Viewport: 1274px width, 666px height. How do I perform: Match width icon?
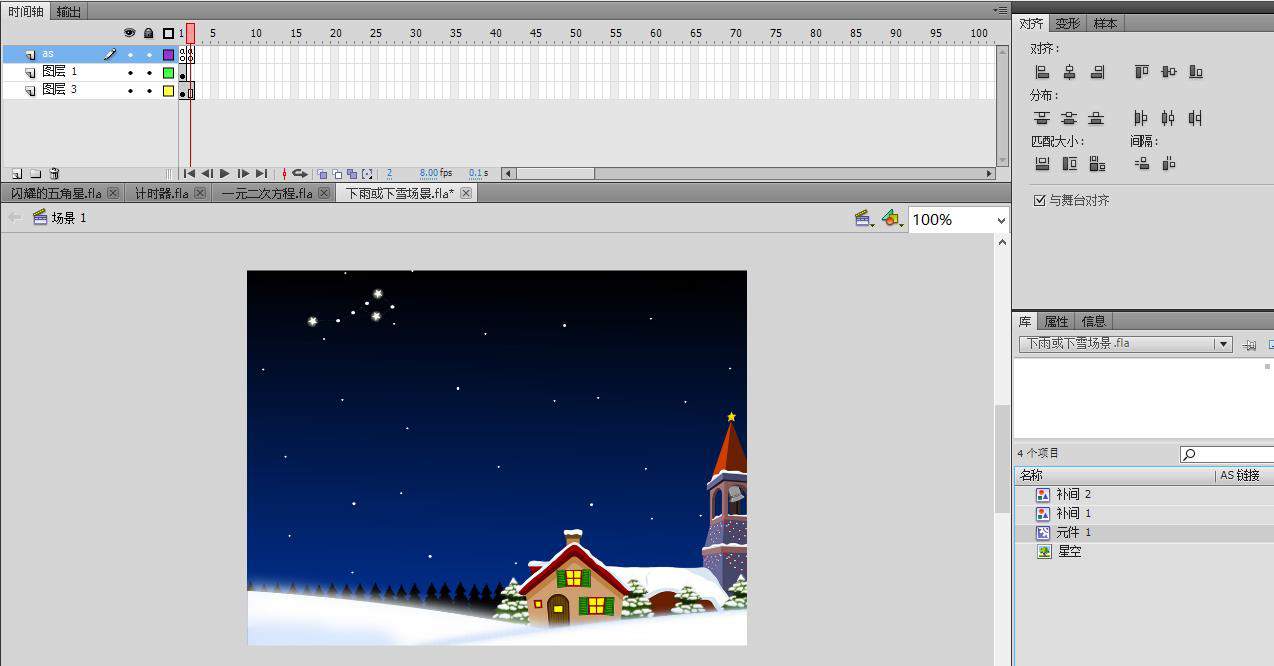pos(1042,164)
